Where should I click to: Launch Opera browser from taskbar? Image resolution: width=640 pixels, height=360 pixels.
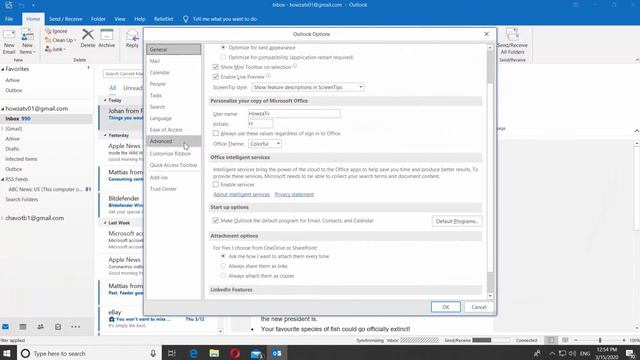[x=235, y=353]
